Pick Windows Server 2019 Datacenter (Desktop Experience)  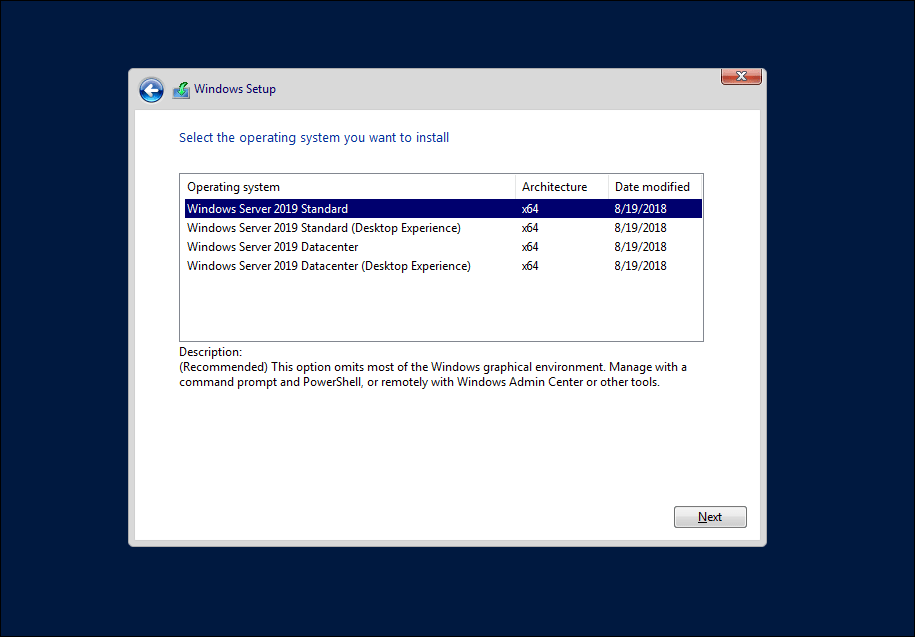[x=328, y=266]
